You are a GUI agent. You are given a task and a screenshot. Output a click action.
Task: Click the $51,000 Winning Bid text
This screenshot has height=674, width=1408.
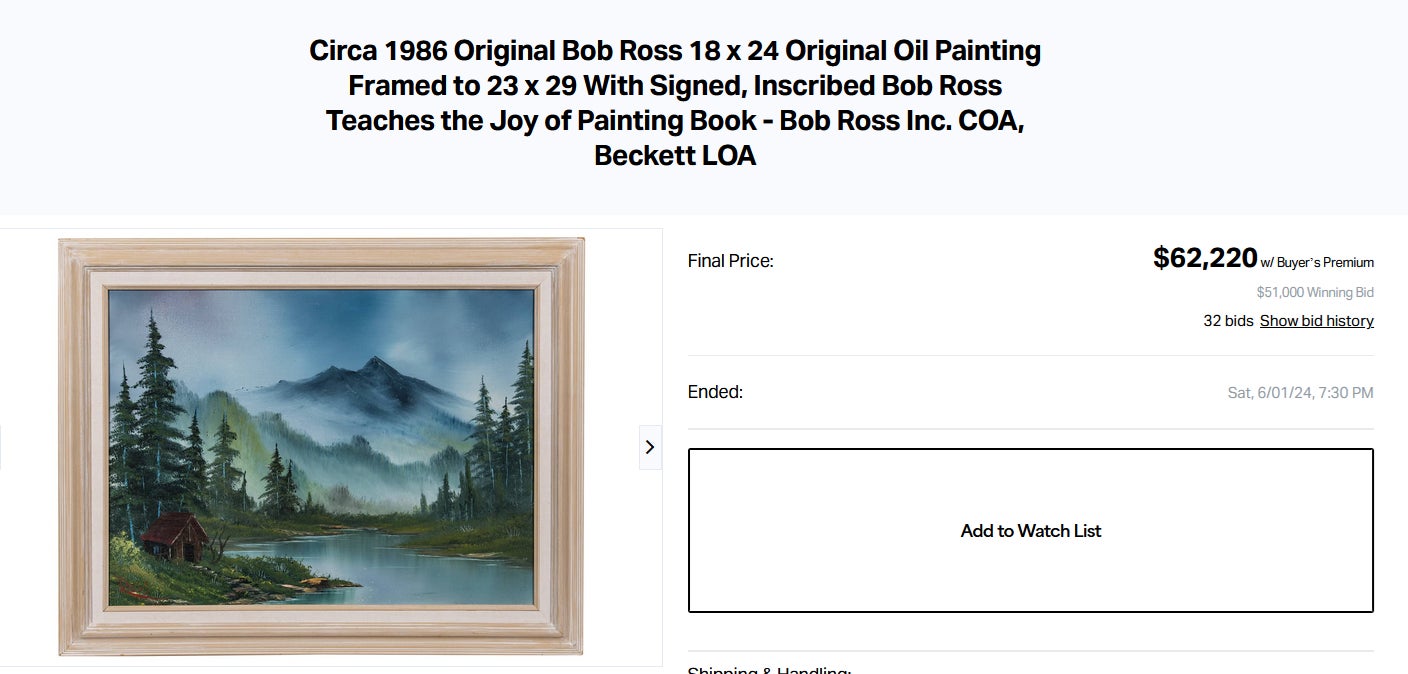pyautogui.click(x=1315, y=293)
